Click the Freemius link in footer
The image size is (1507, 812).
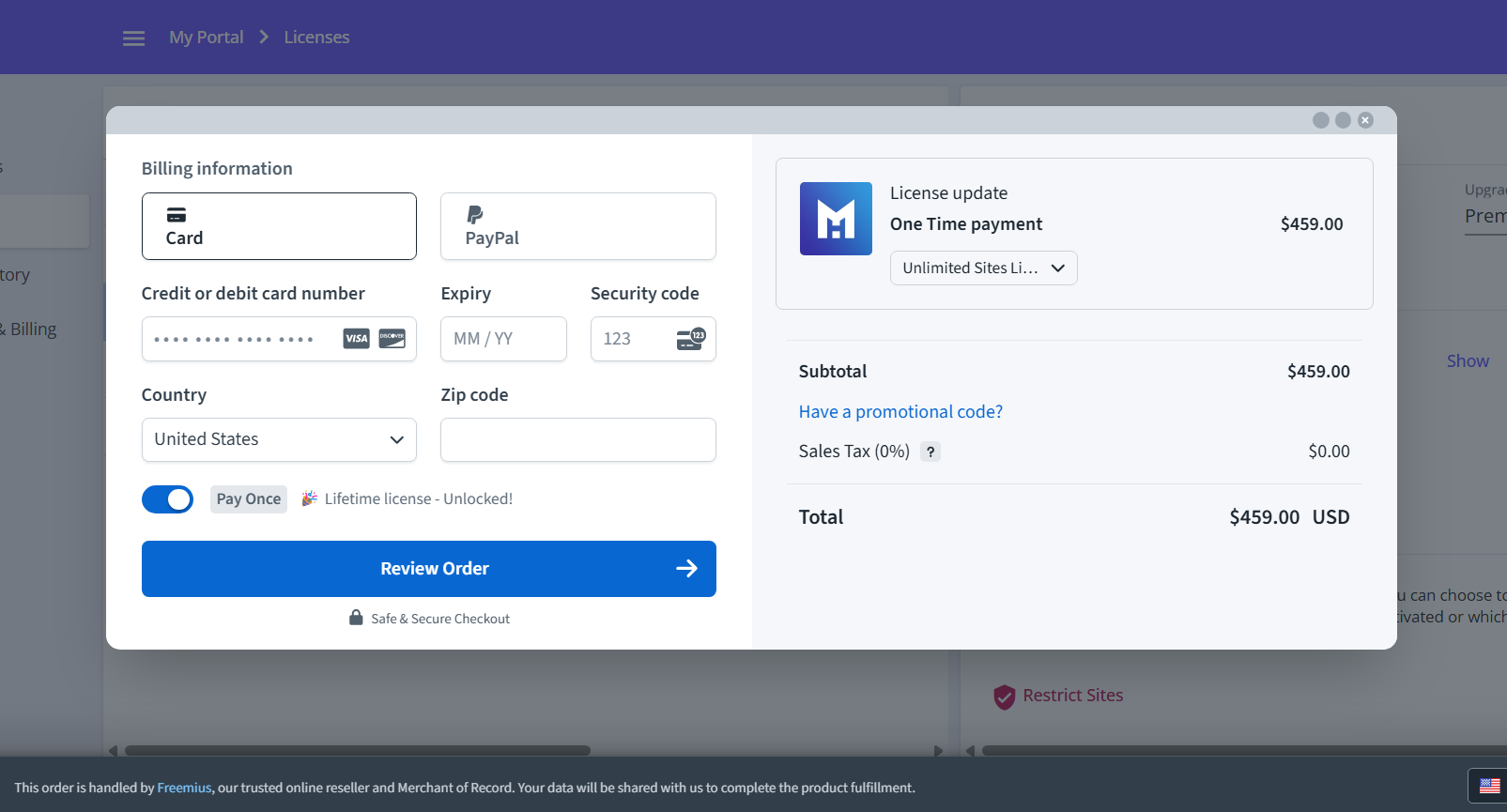pos(184,788)
